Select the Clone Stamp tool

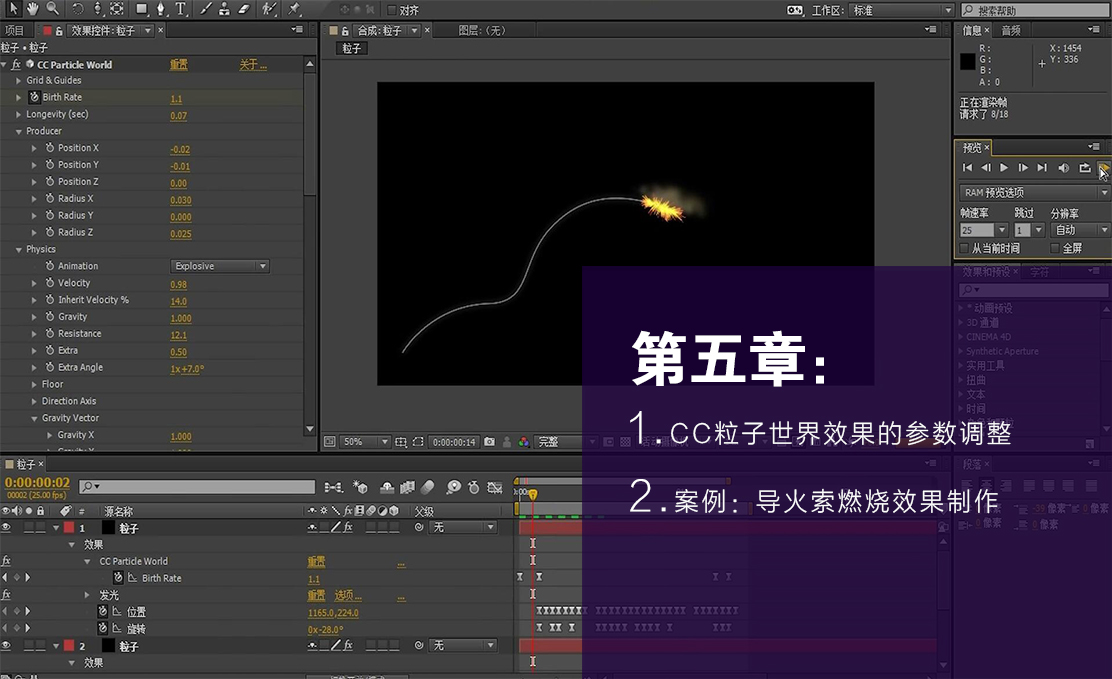224,9
